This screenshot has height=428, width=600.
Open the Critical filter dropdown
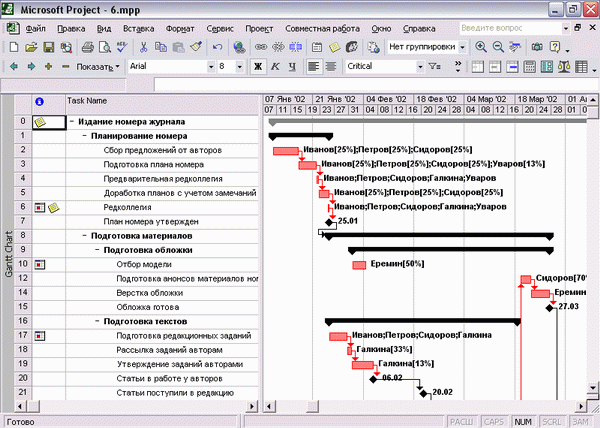(420, 67)
